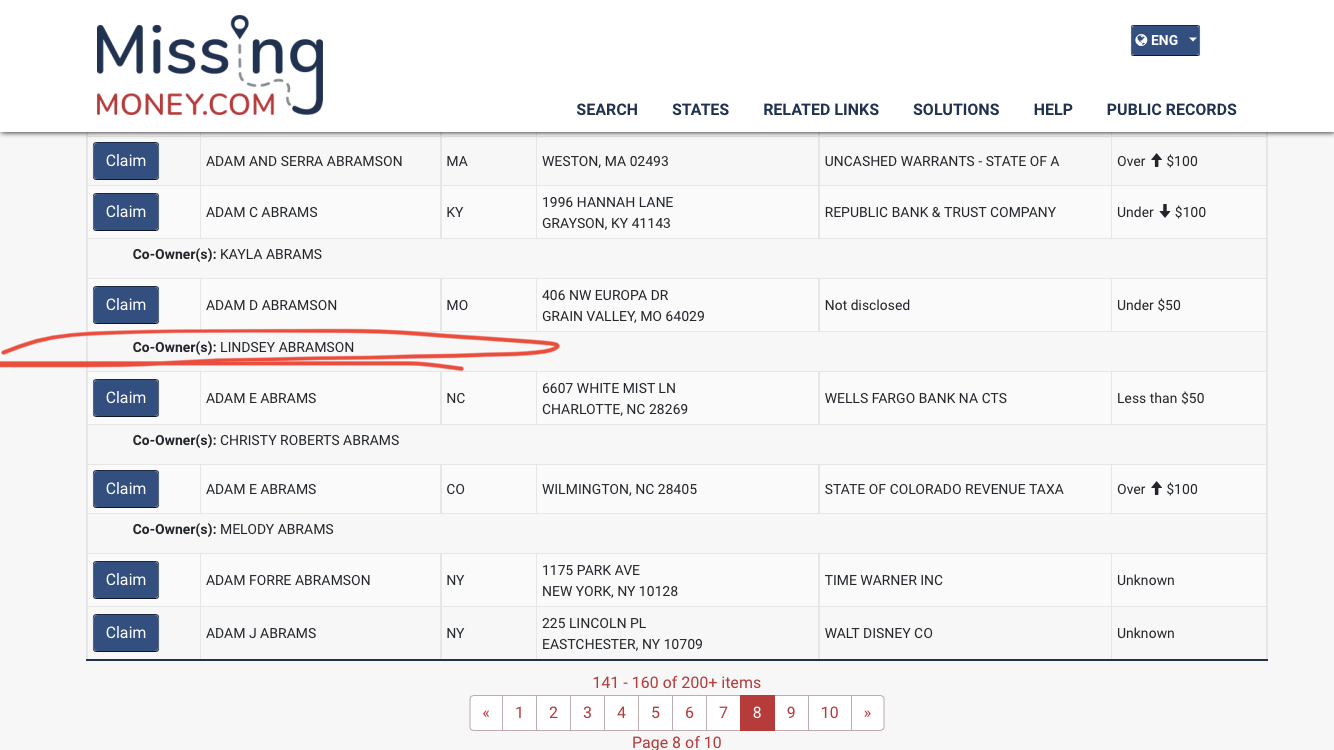This screenshot has width=1334, height=750.
Task: Select the Page 8 of 10 text
Action: (677, 742)
